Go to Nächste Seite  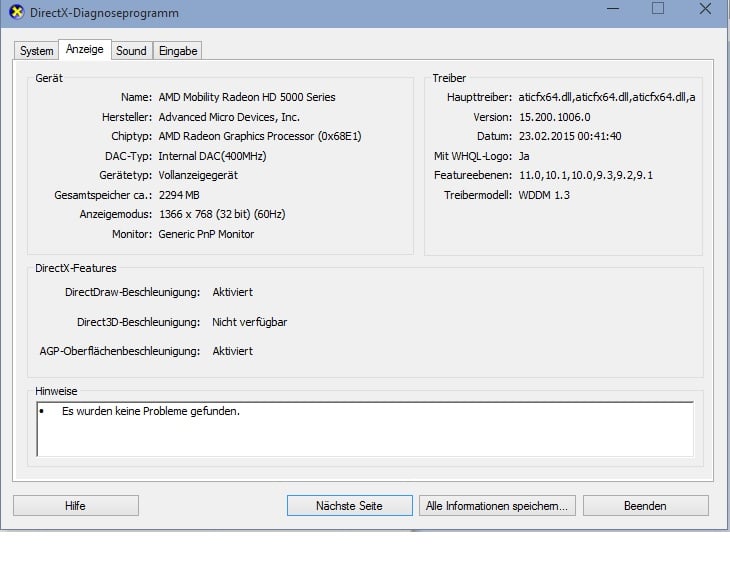350,506
